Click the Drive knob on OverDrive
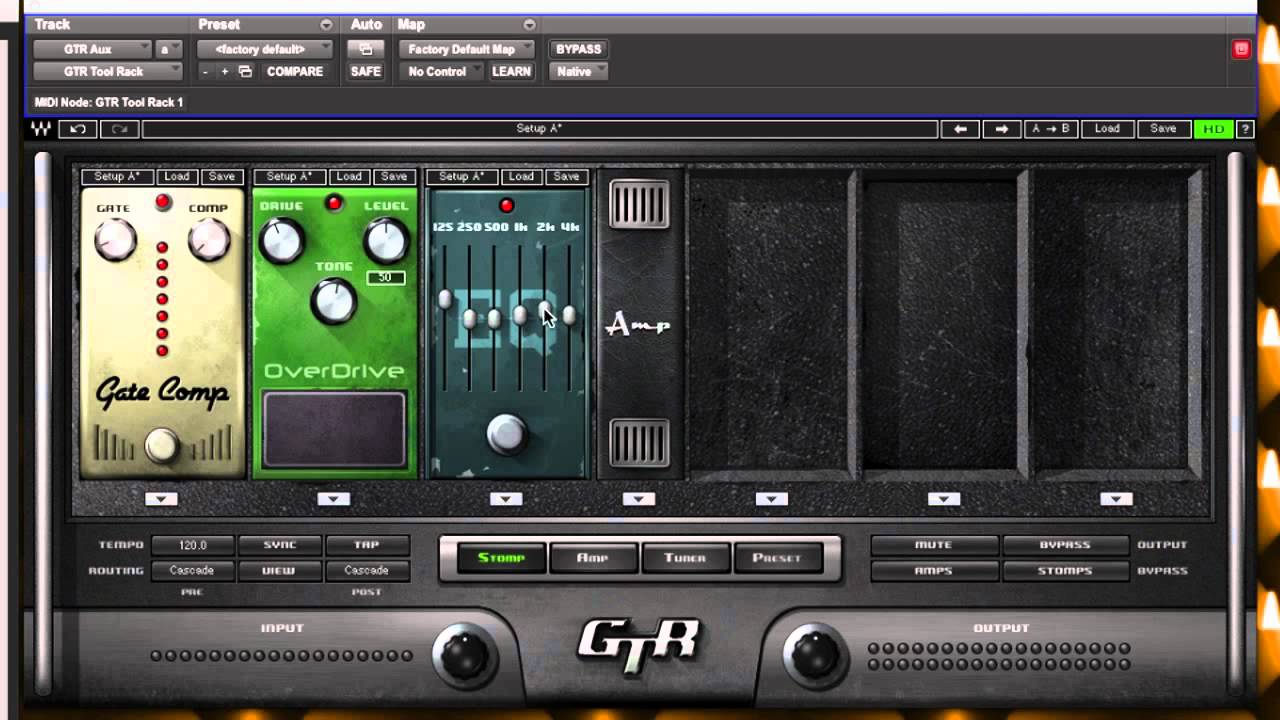Screen dimensions: 1280x720 coord(281,241)
